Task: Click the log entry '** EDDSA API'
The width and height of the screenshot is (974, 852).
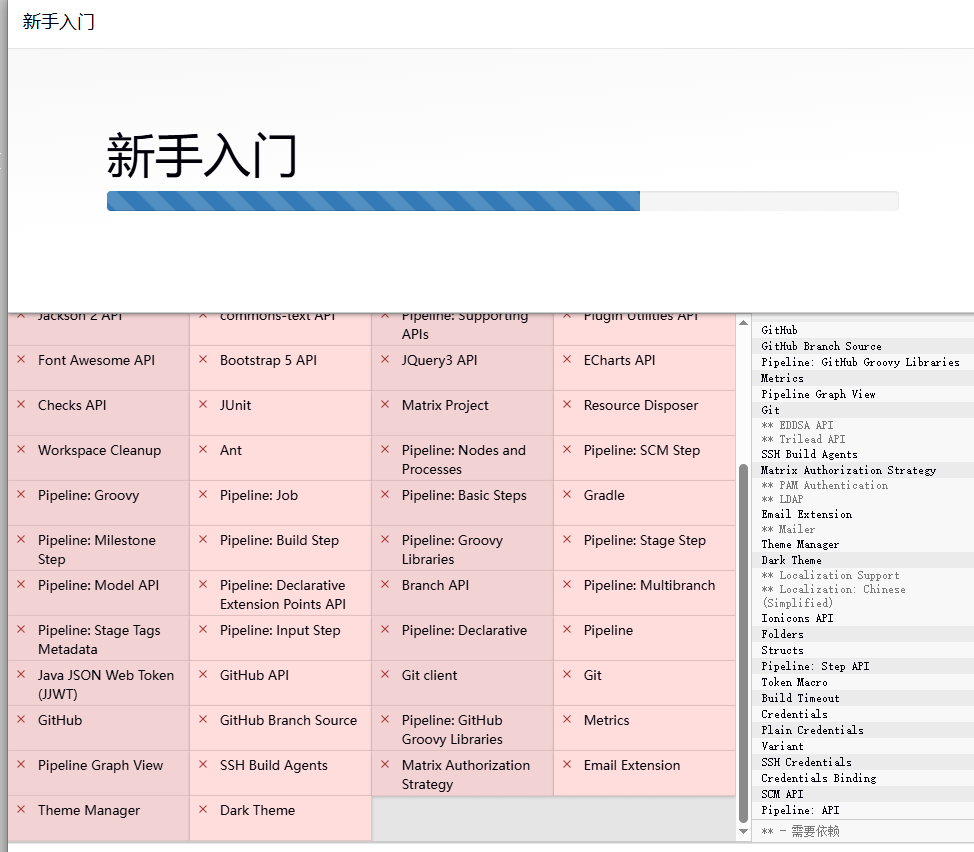Action: click(797, 425)
